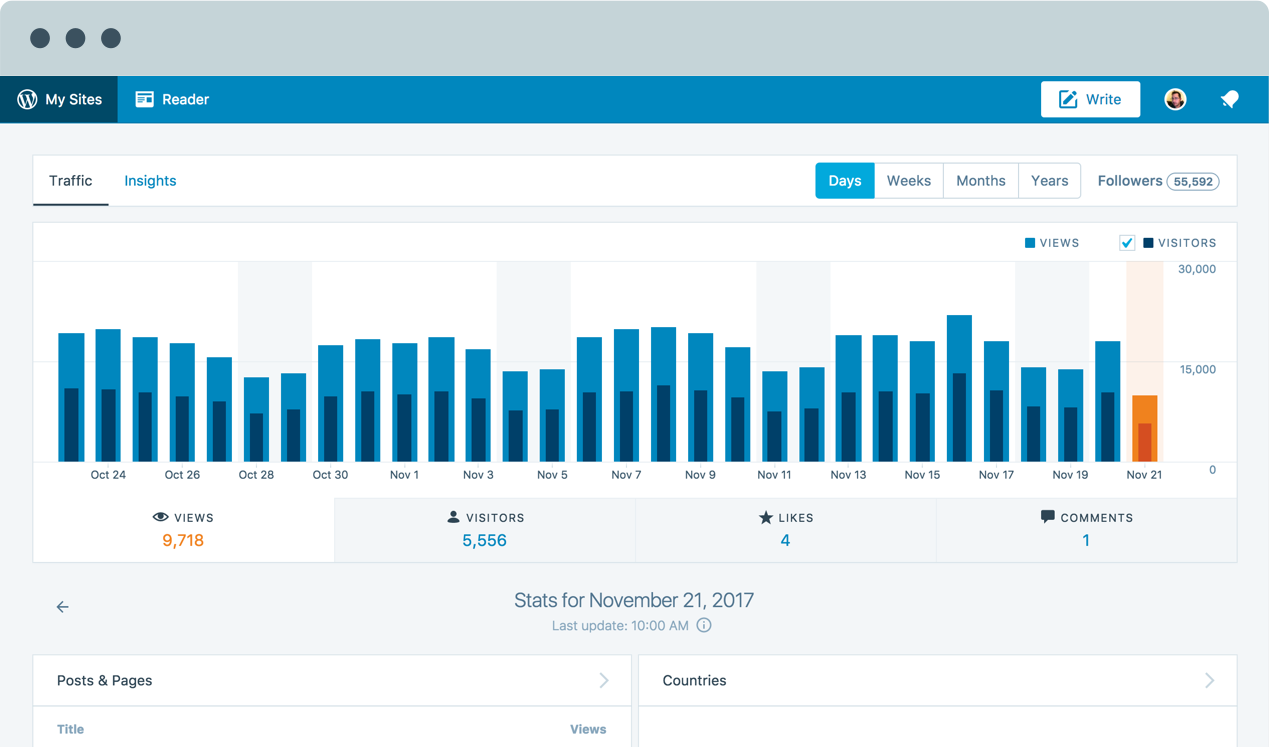1269x747 pixels.
Task: Switch to the Insights tab
Action: 150,181
